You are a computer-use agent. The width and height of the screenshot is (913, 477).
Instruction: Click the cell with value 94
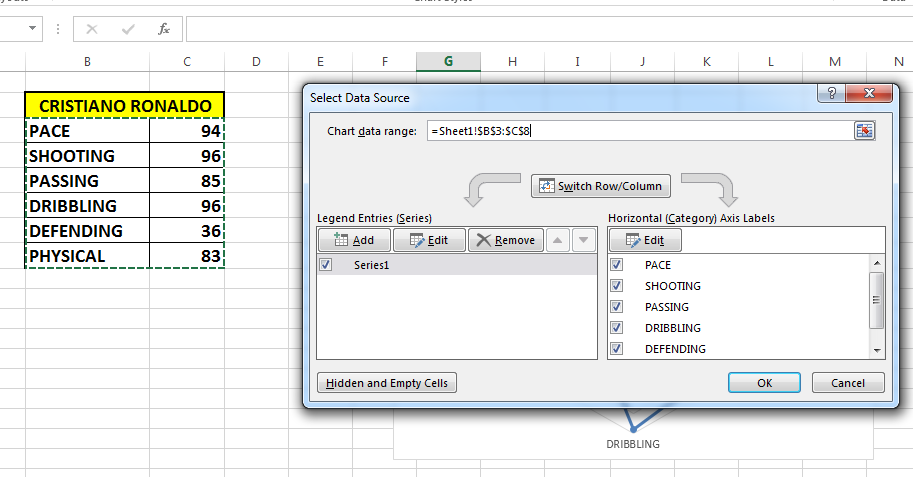[186, 131]
